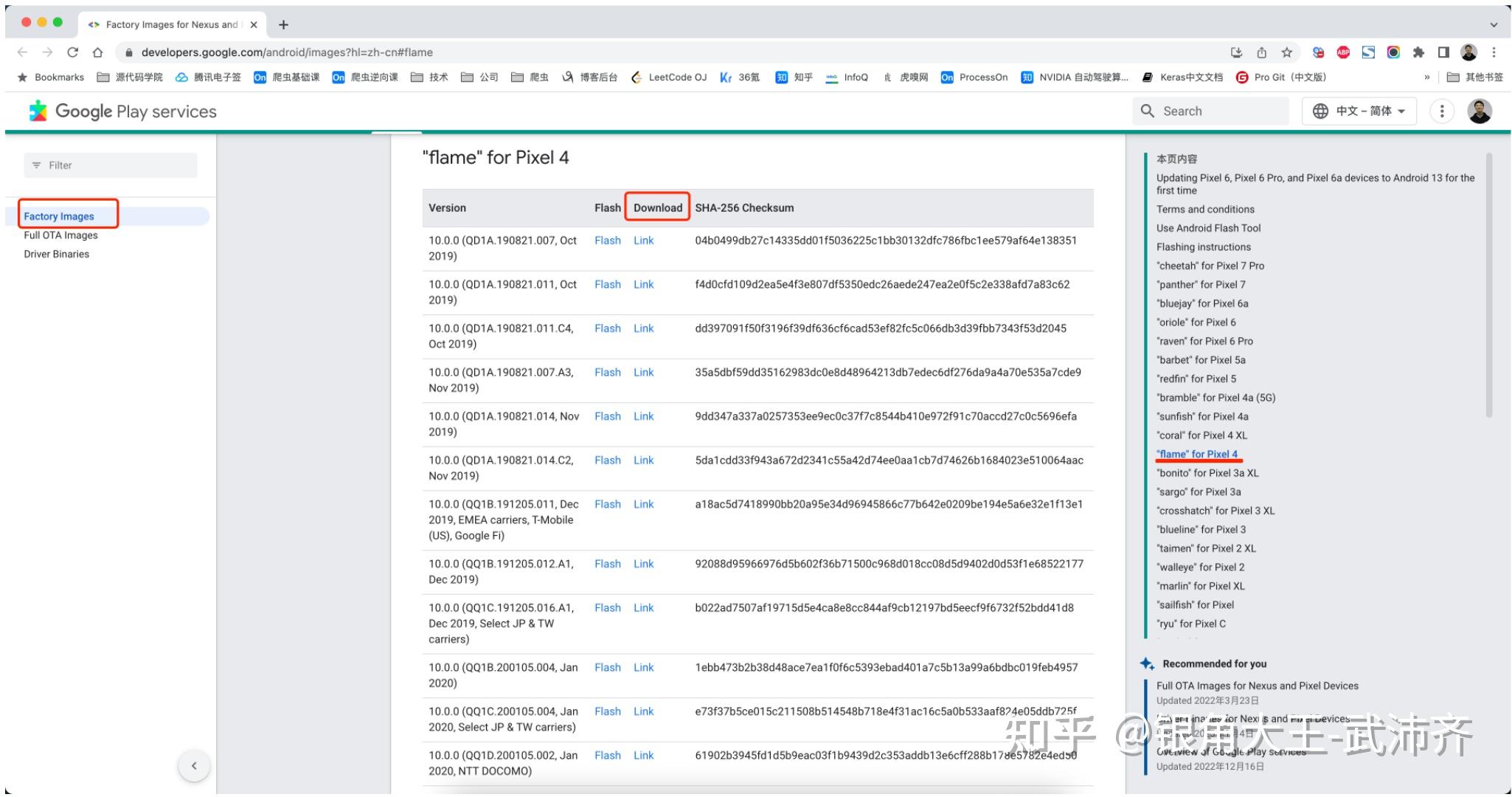Screen dimensions: 1512x797
Task: Focus the browser address bar URL
Action: 287,52
